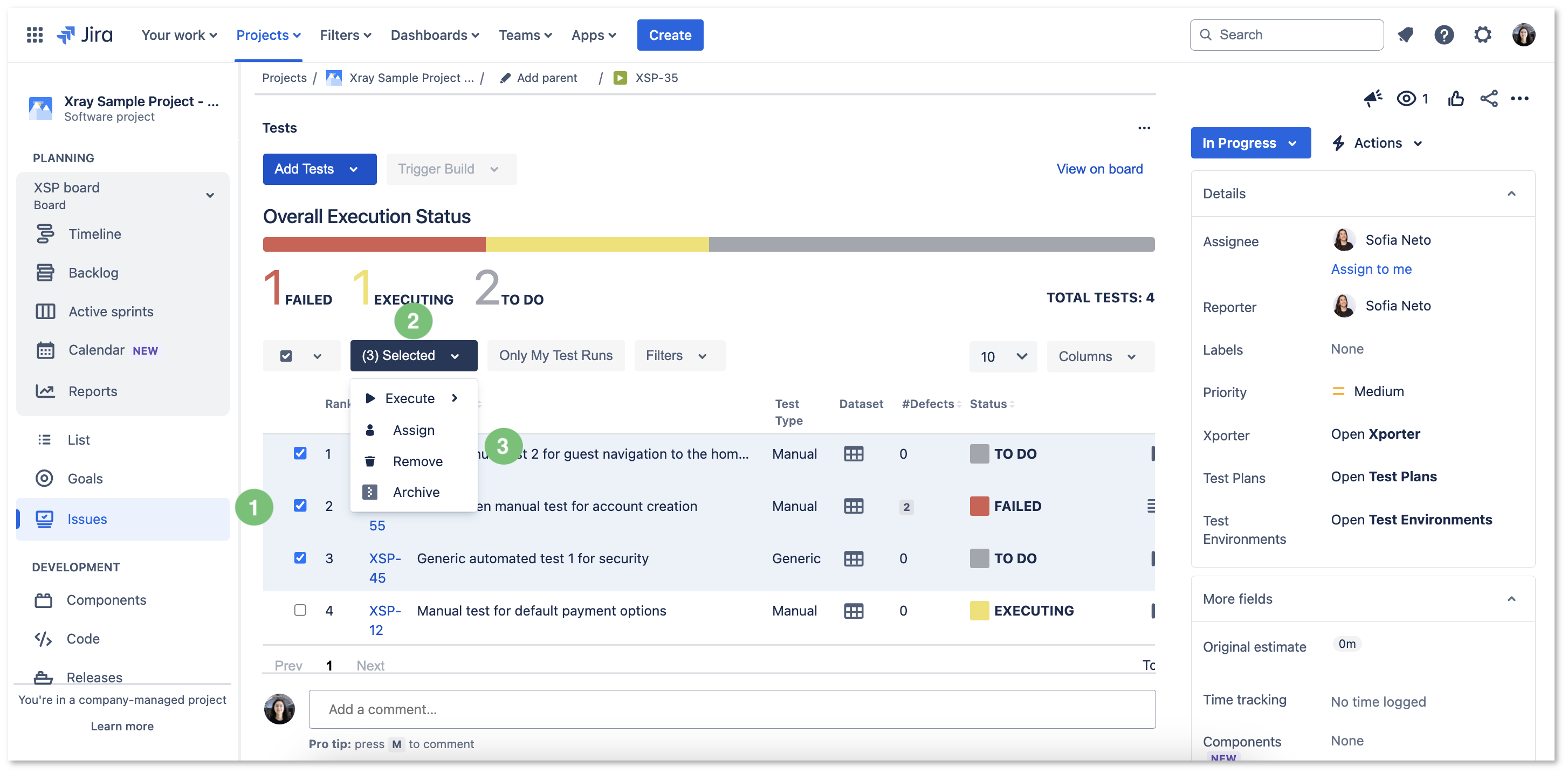Open the app switcher grid icon

click(x=35, y=34)
